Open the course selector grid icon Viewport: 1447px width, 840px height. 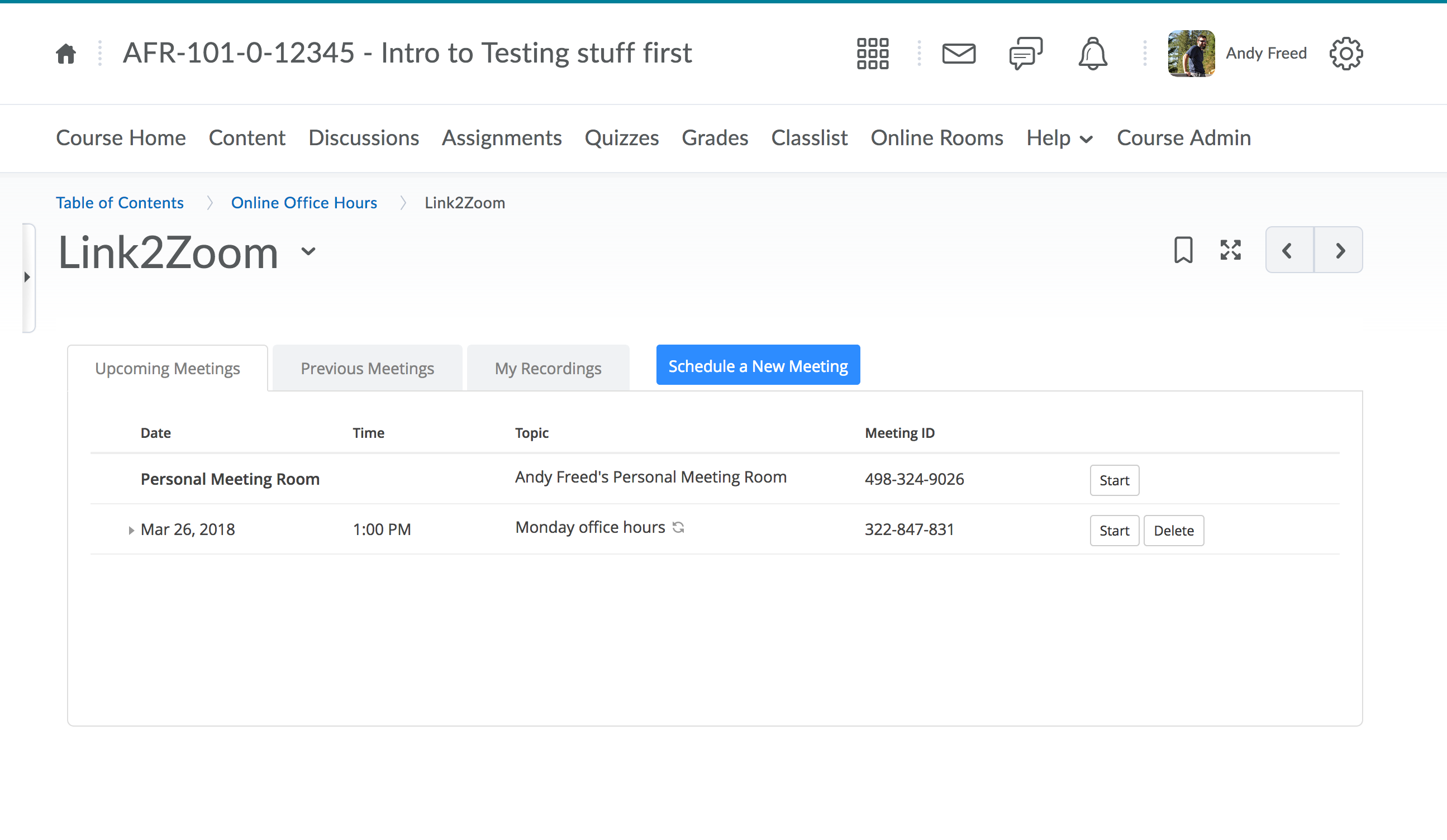click(872, 54)
